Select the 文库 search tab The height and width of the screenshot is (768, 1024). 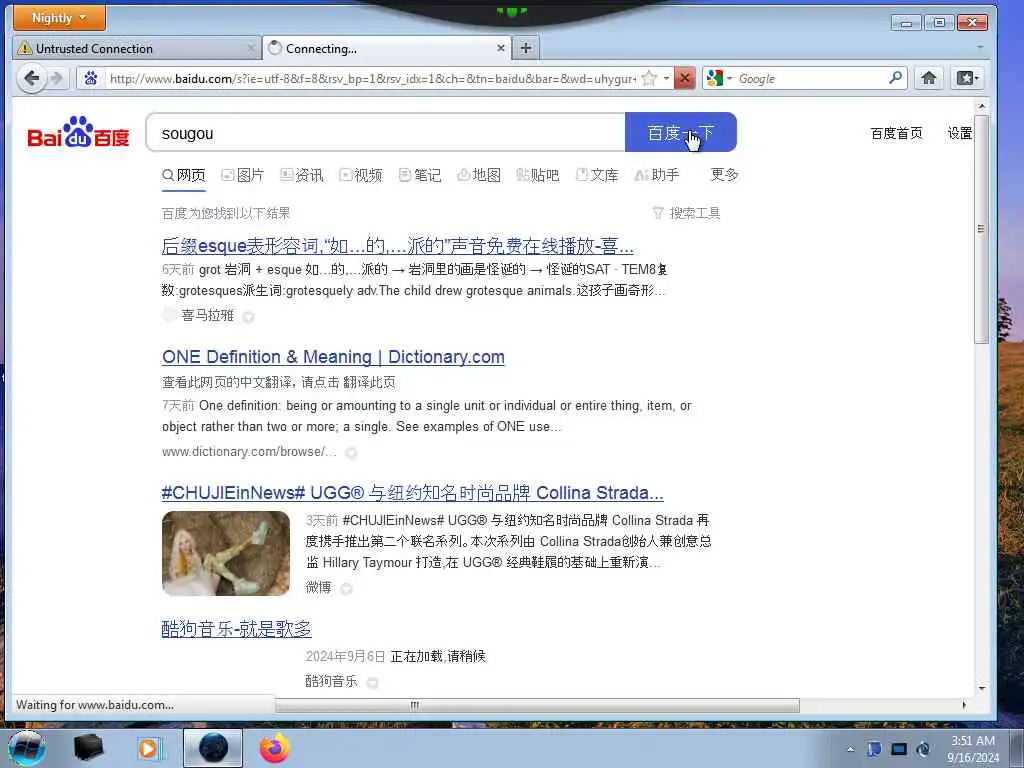pyautogui.click(x=597, y=175)
